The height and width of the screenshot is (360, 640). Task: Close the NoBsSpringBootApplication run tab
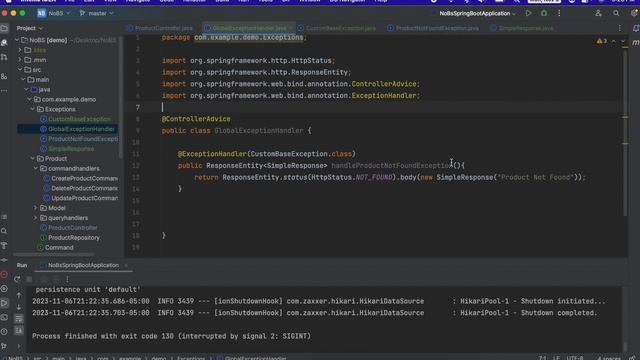pos(126,265)
